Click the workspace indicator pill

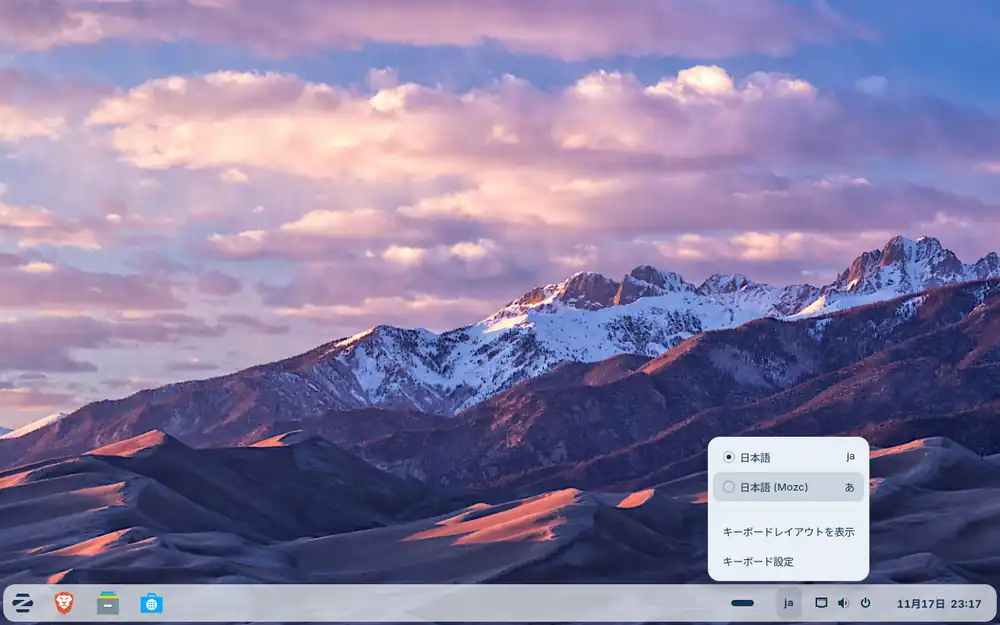pyautogui.click(x=742, y=603)
